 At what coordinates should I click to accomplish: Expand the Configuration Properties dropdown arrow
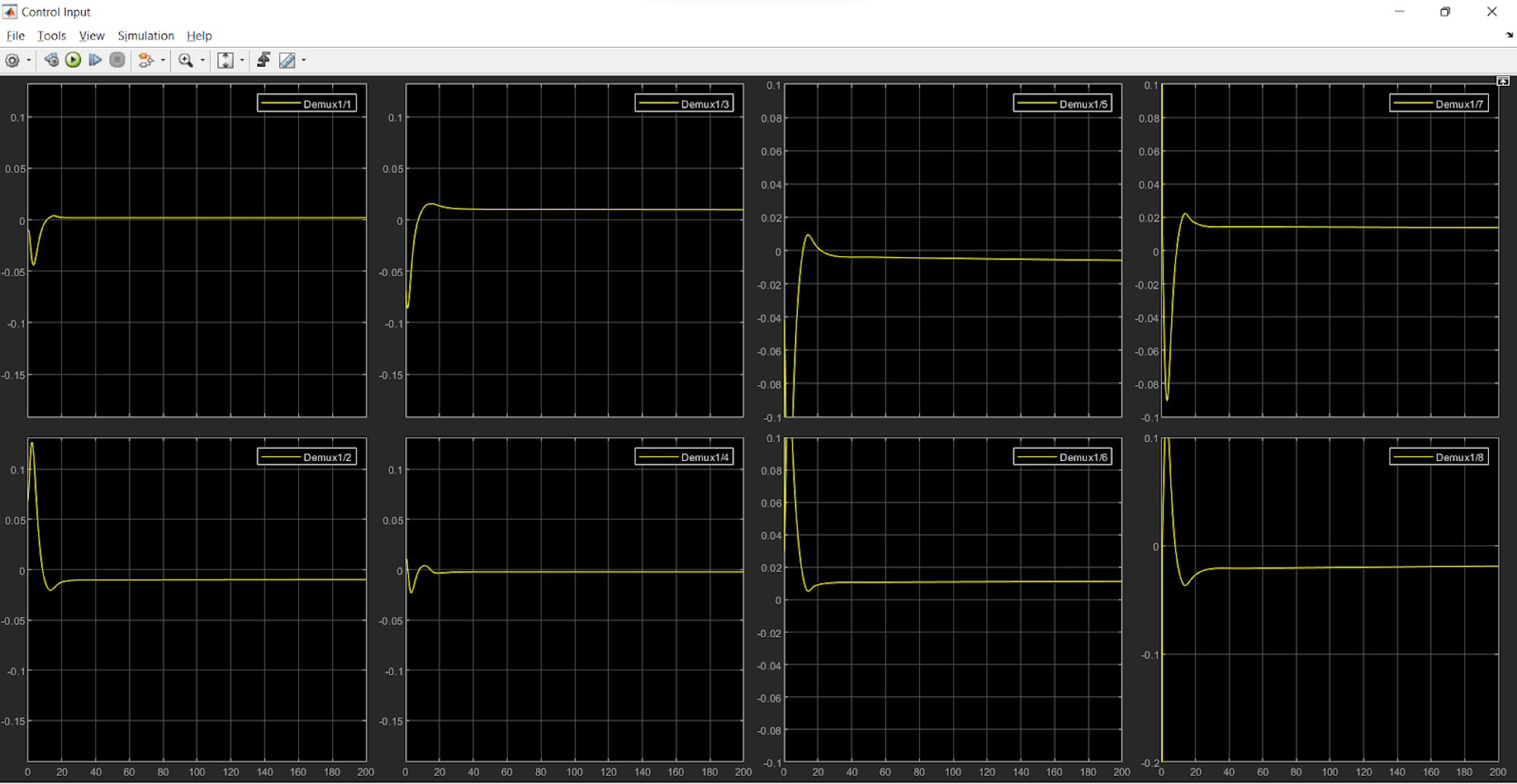click(x=29, y=61)
